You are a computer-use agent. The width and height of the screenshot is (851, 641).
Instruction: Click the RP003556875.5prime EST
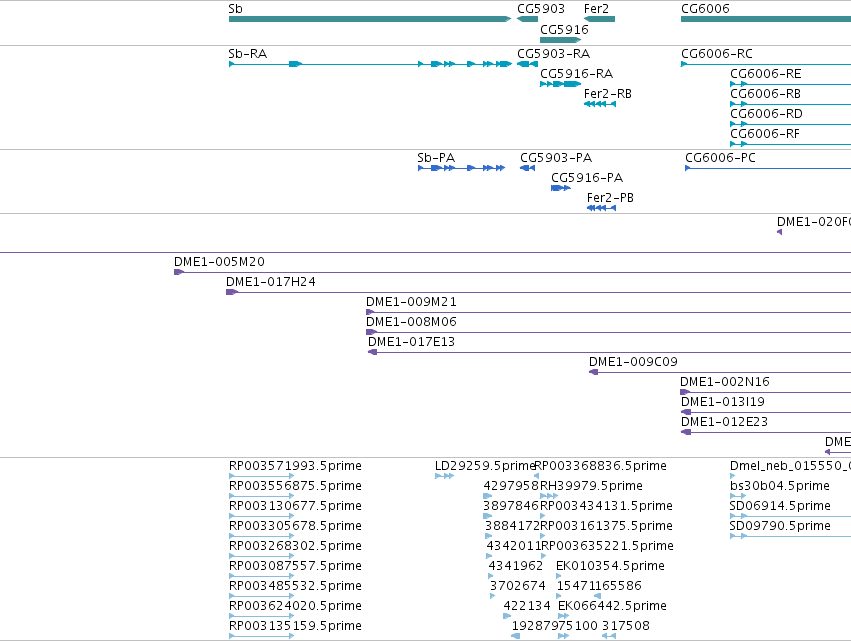(262, 496)
